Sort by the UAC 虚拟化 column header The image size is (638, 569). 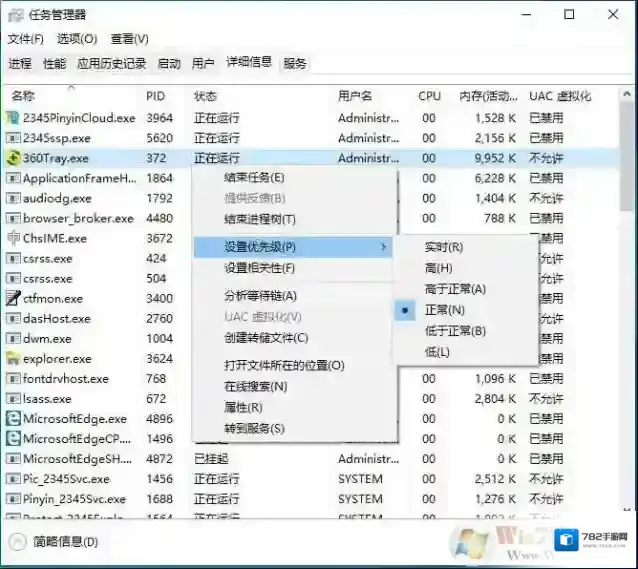[560, 96]
